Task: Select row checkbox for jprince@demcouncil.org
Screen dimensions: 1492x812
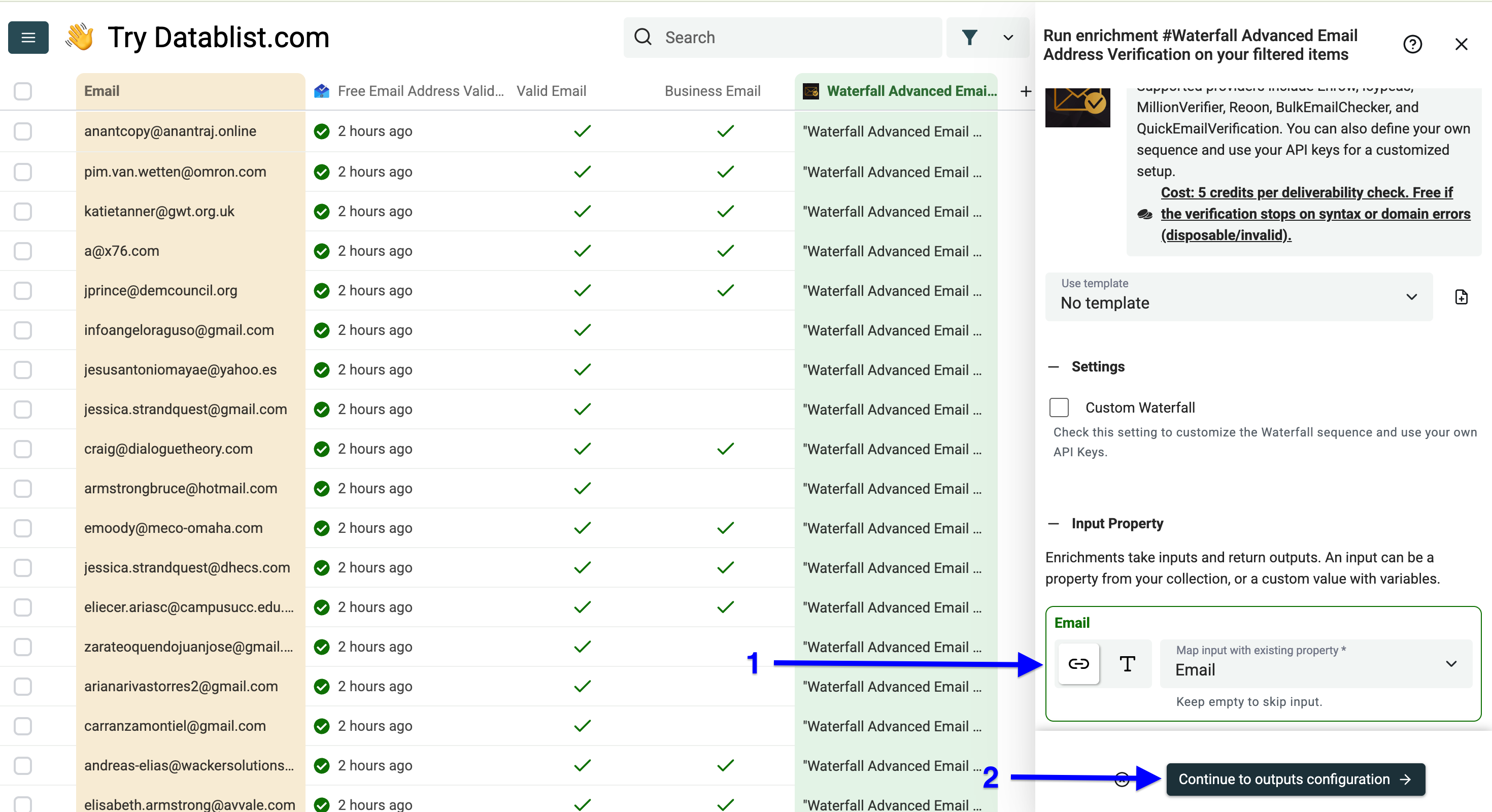Action: click(23, 290)
